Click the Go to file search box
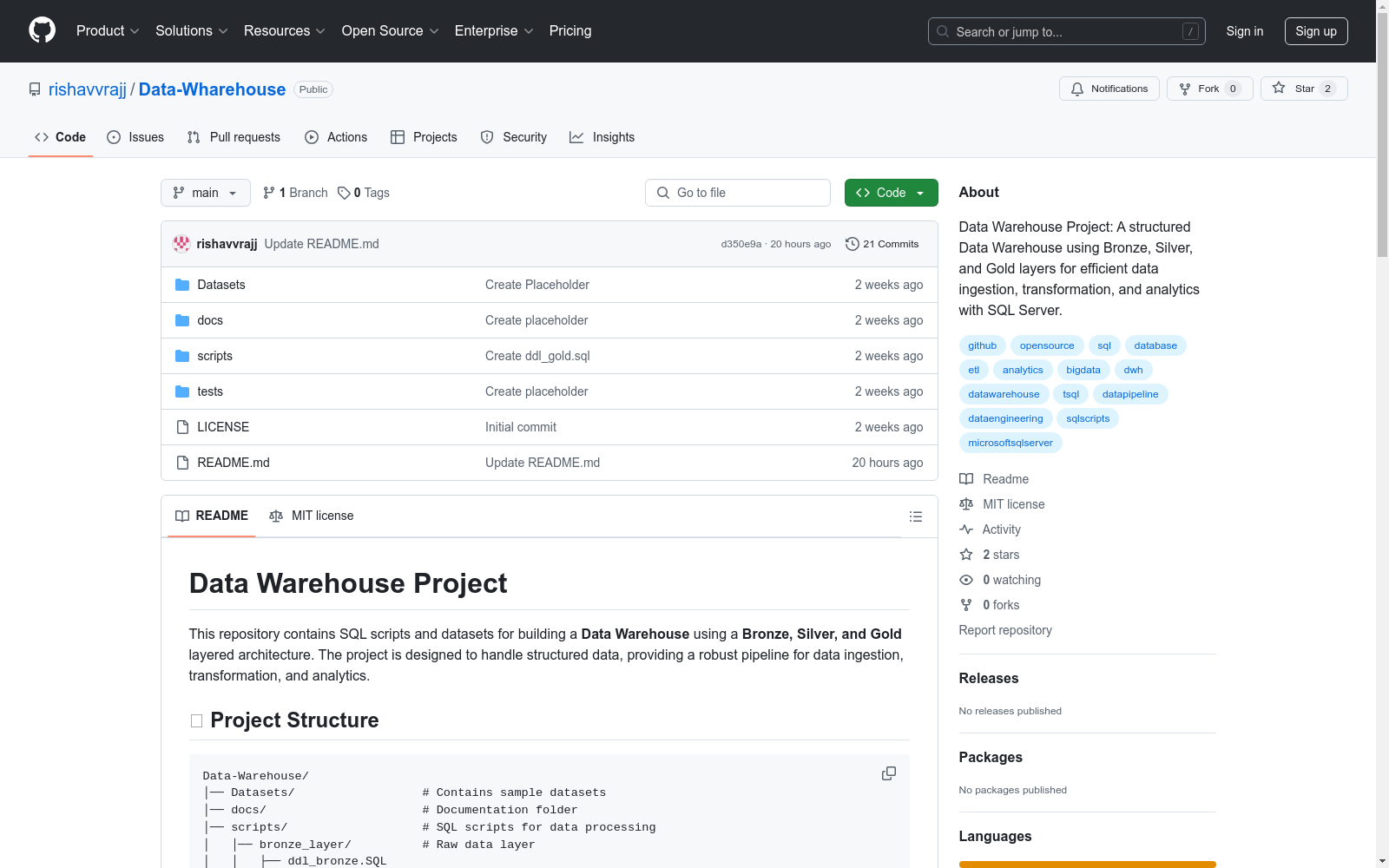Screen dimensions: 1389x868 coord(738,193)
